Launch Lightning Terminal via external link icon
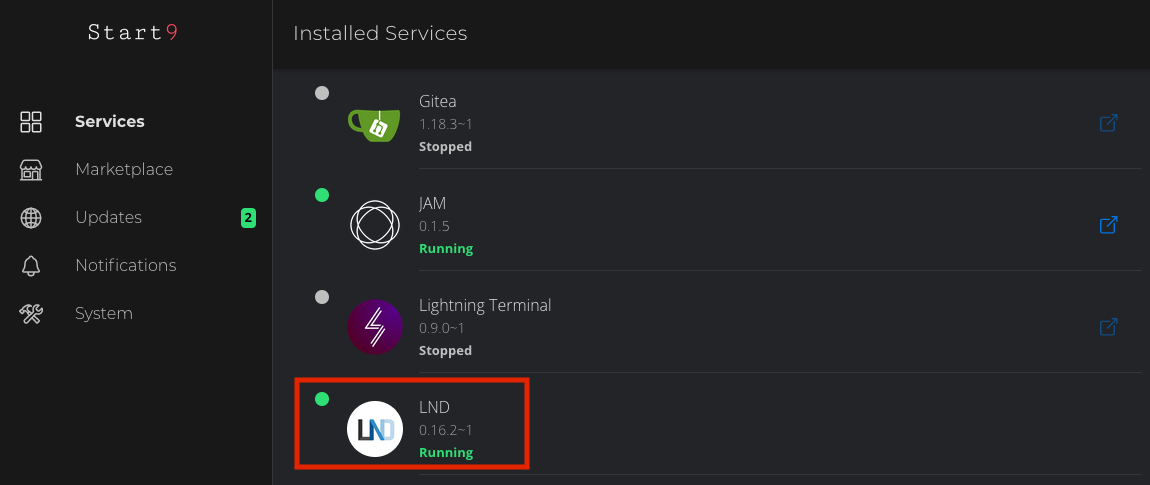1150x485 pixels. [1108, 327]
